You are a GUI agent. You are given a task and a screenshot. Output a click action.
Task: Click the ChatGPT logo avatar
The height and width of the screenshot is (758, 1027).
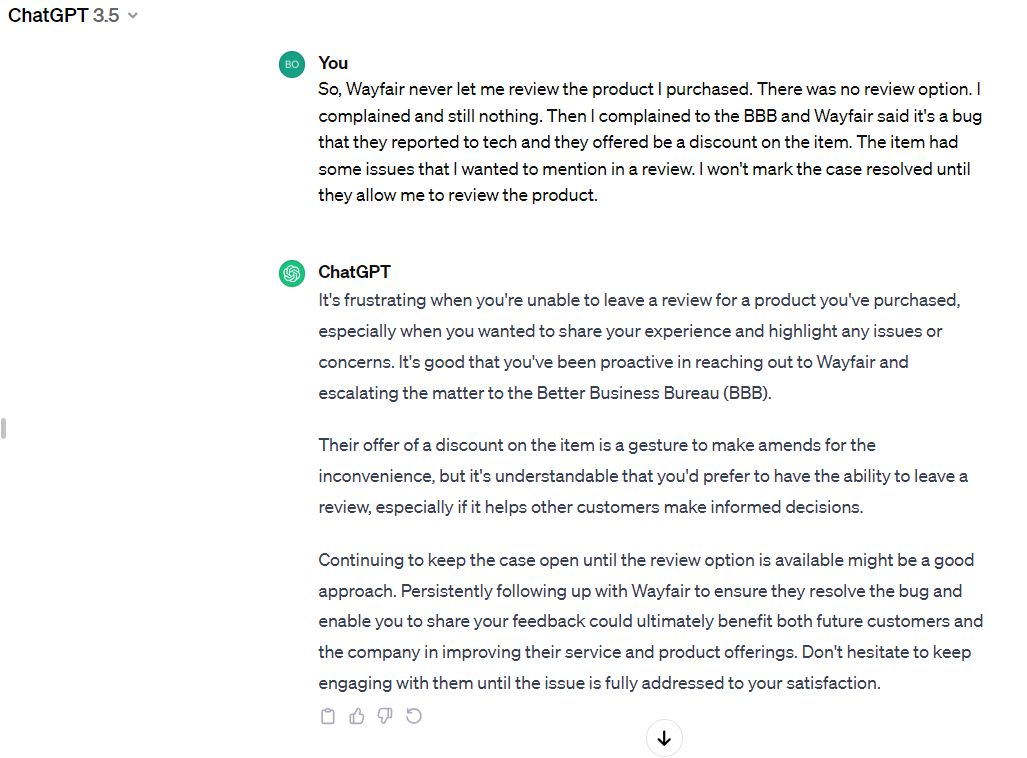[292, 273]
